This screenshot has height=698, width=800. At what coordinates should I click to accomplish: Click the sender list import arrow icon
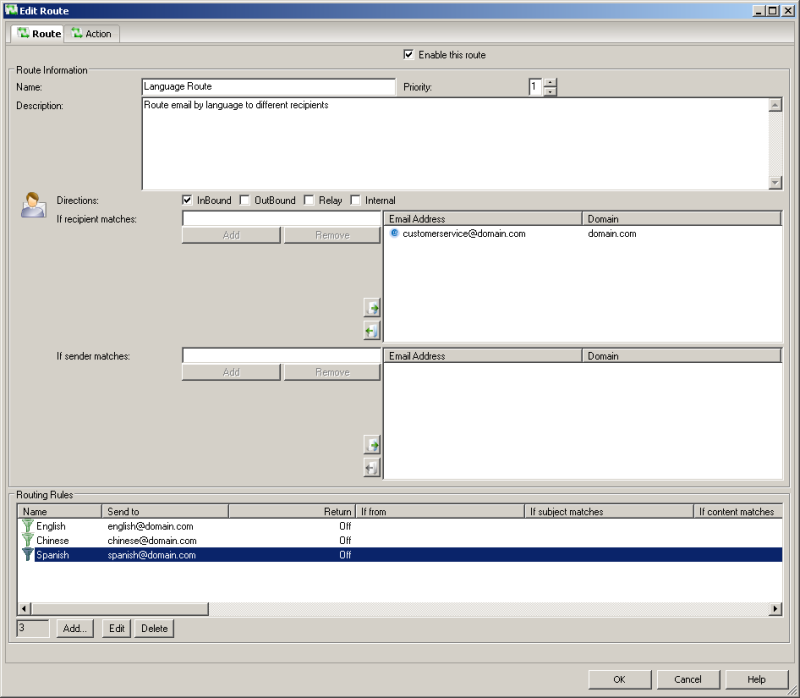372,446
